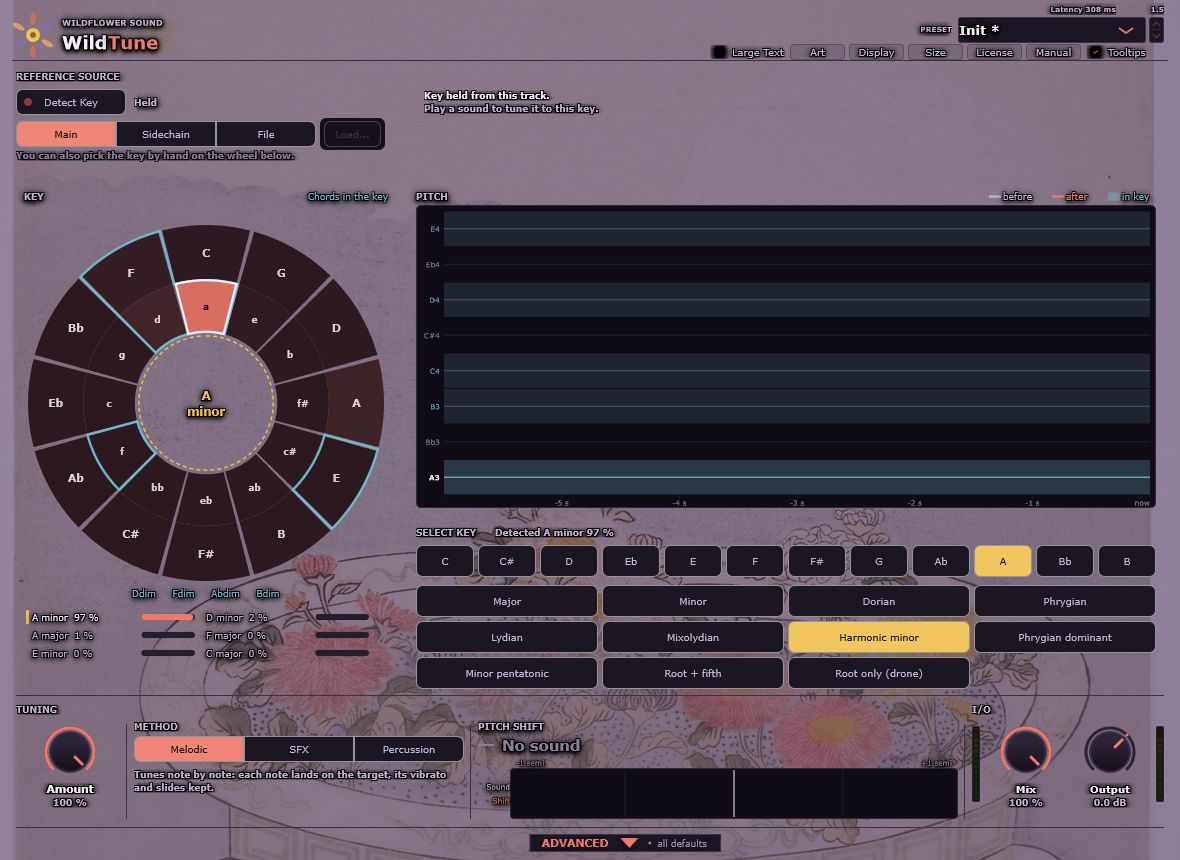Open the Size menu button
Screen dimensions: 1180x860
935,52
